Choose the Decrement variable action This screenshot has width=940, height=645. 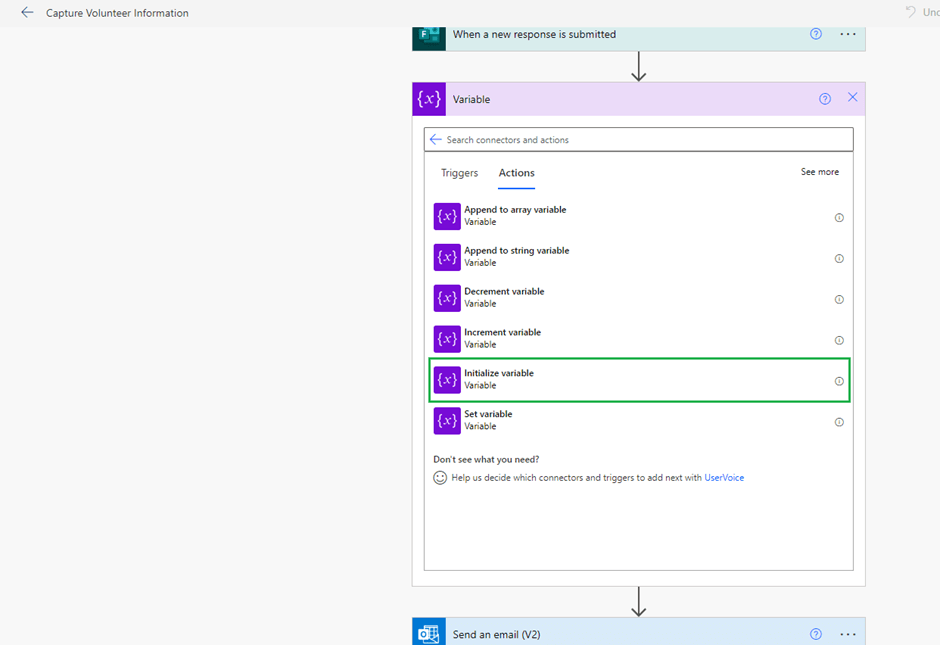tap(504, 298)
